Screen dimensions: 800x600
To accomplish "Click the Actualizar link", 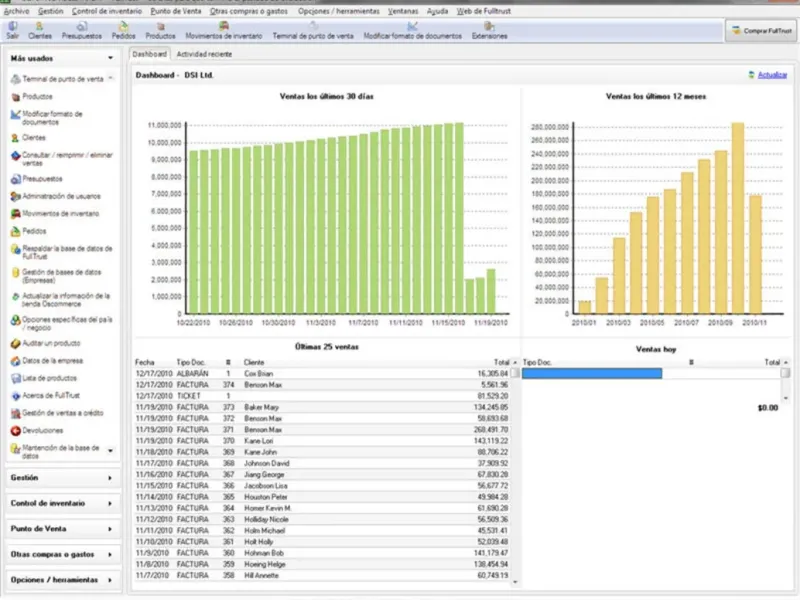I will [x=772, y=75].
